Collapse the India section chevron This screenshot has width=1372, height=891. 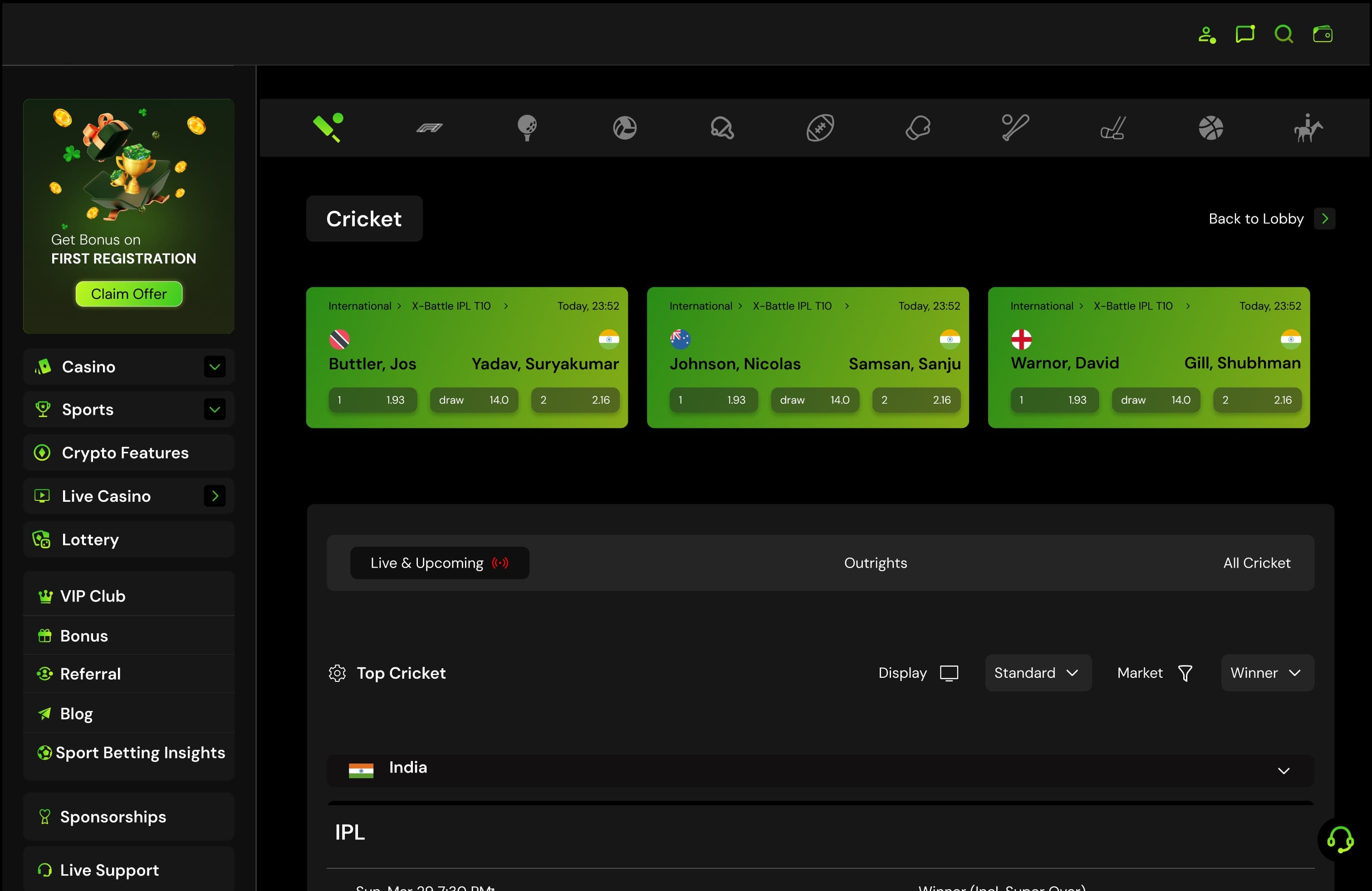pyautogui.click(x=1283, y=770)
